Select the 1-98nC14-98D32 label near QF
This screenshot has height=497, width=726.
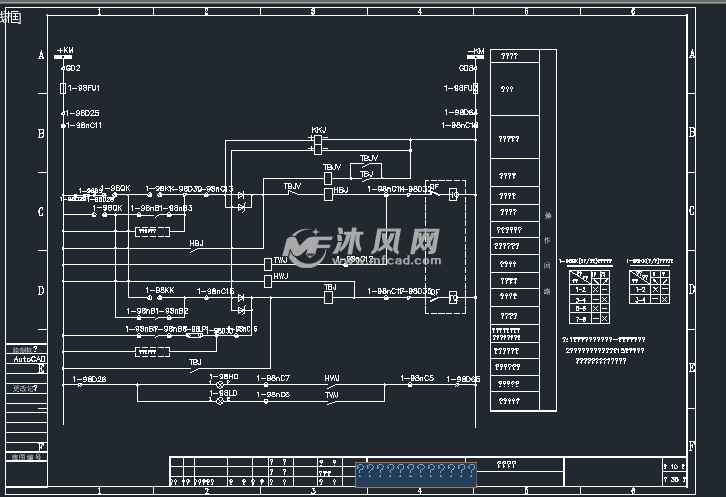click(399, 189)
